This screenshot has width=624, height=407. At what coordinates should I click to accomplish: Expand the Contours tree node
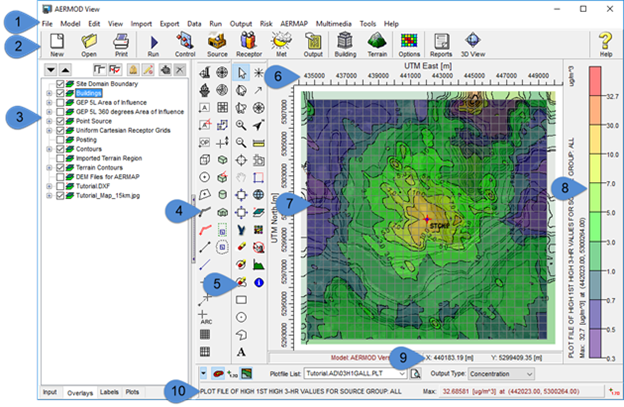pyautogui.click(x=49, y=149)
